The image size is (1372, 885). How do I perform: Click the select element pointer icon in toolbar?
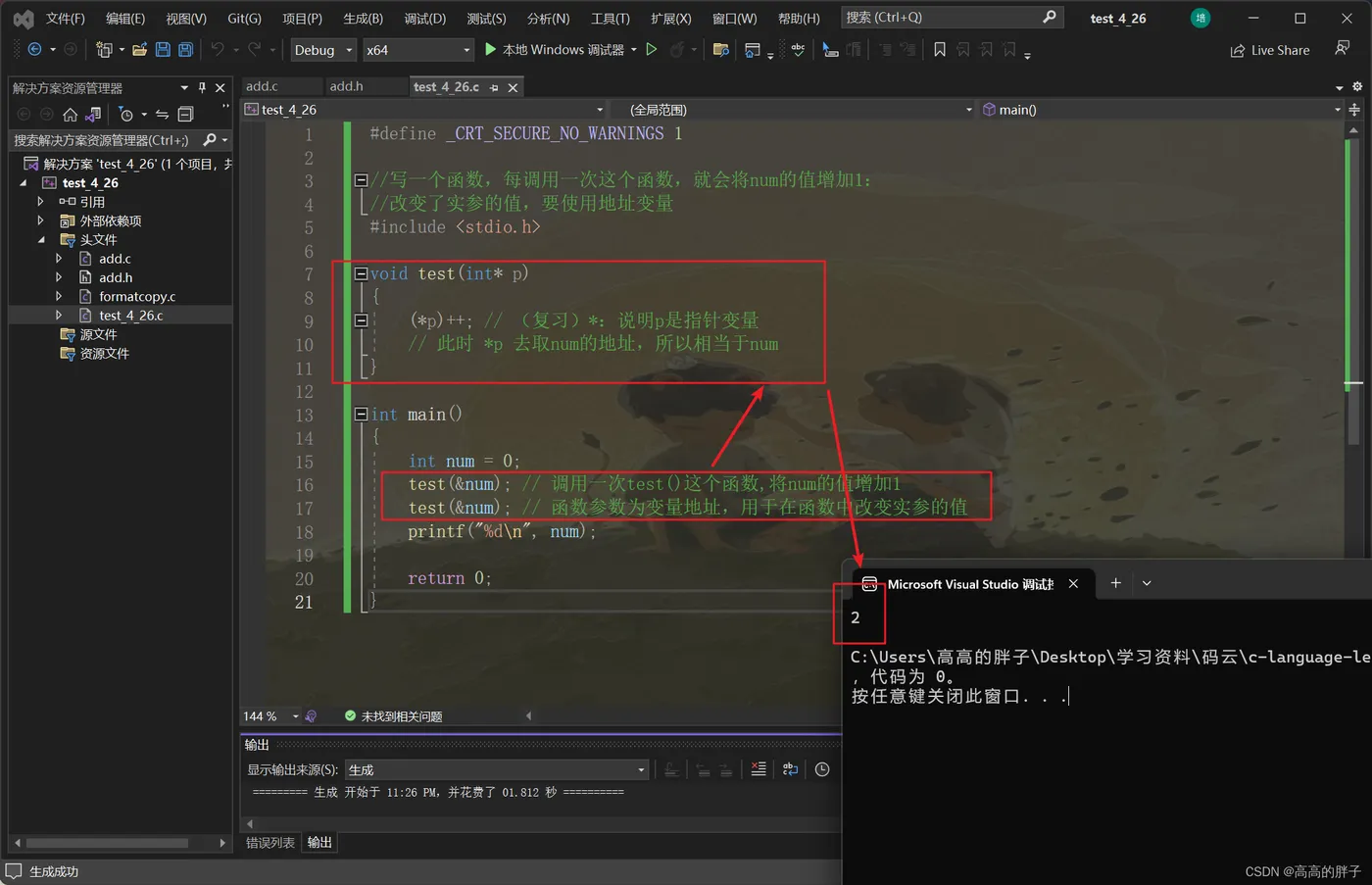click(830, 49)
